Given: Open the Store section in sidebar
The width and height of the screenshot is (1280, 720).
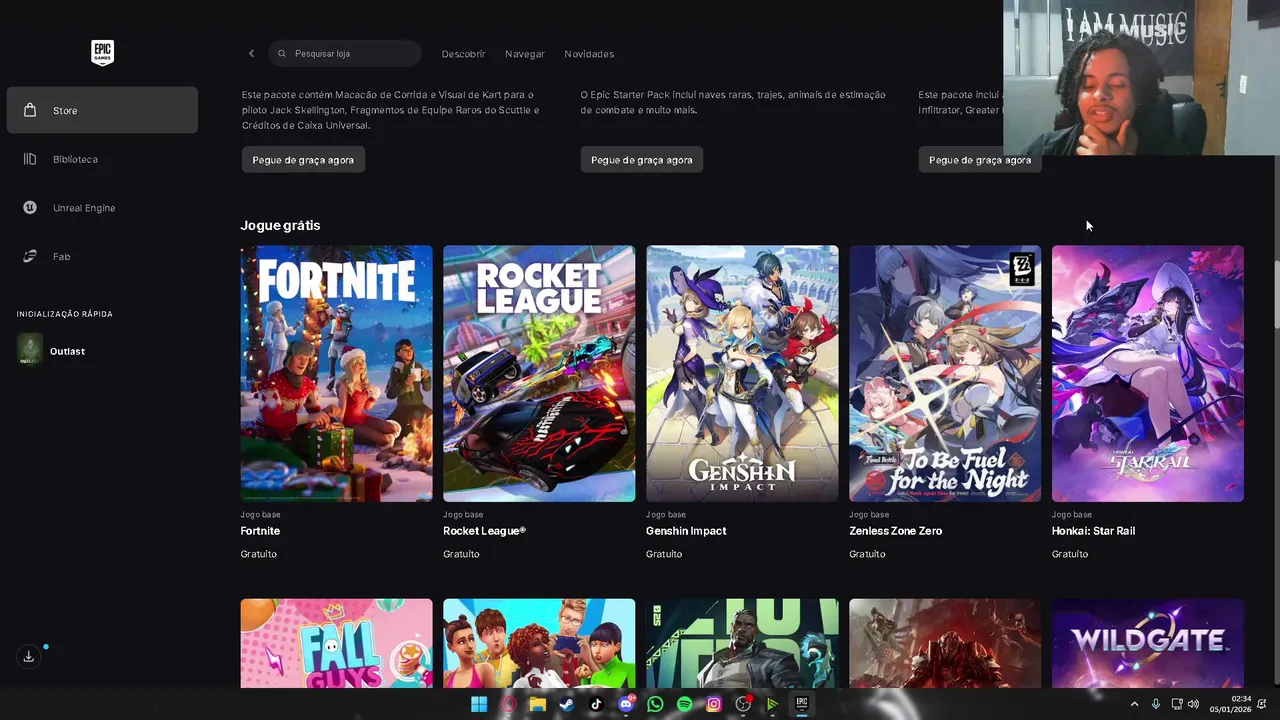Looking at the screenshot, I should [x=102, y=110].
